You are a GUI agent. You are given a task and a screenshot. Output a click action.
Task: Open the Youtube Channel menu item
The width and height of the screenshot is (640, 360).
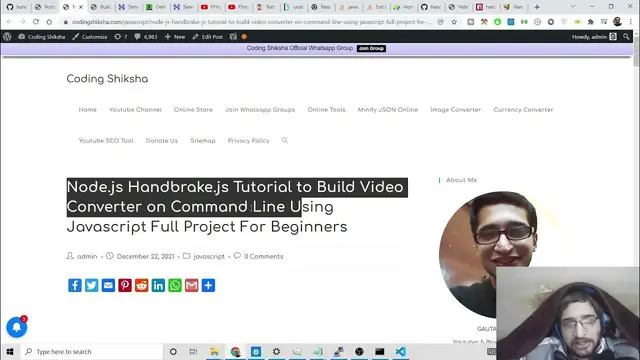pyautogui.click(x=135, y=109)
